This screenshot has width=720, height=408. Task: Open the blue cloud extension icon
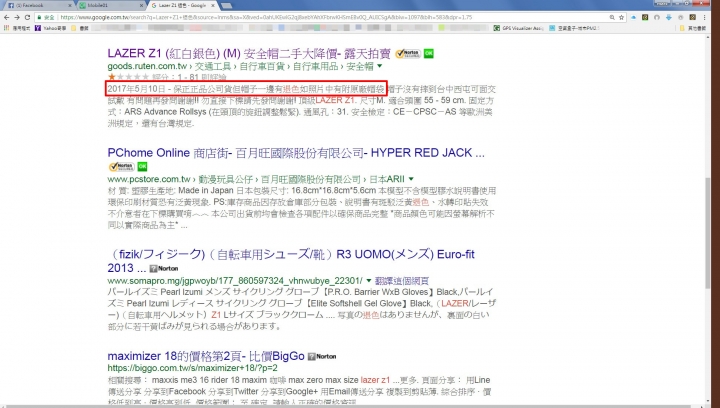point(634,17)
